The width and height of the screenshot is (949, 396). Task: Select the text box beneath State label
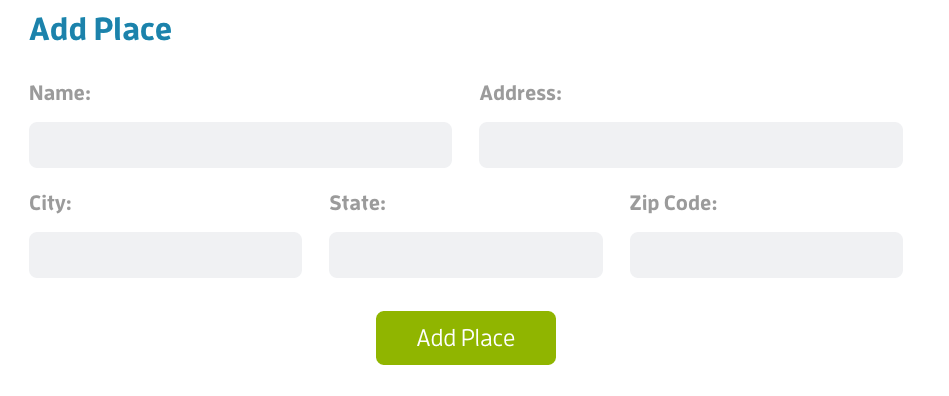tap(465, 255)
